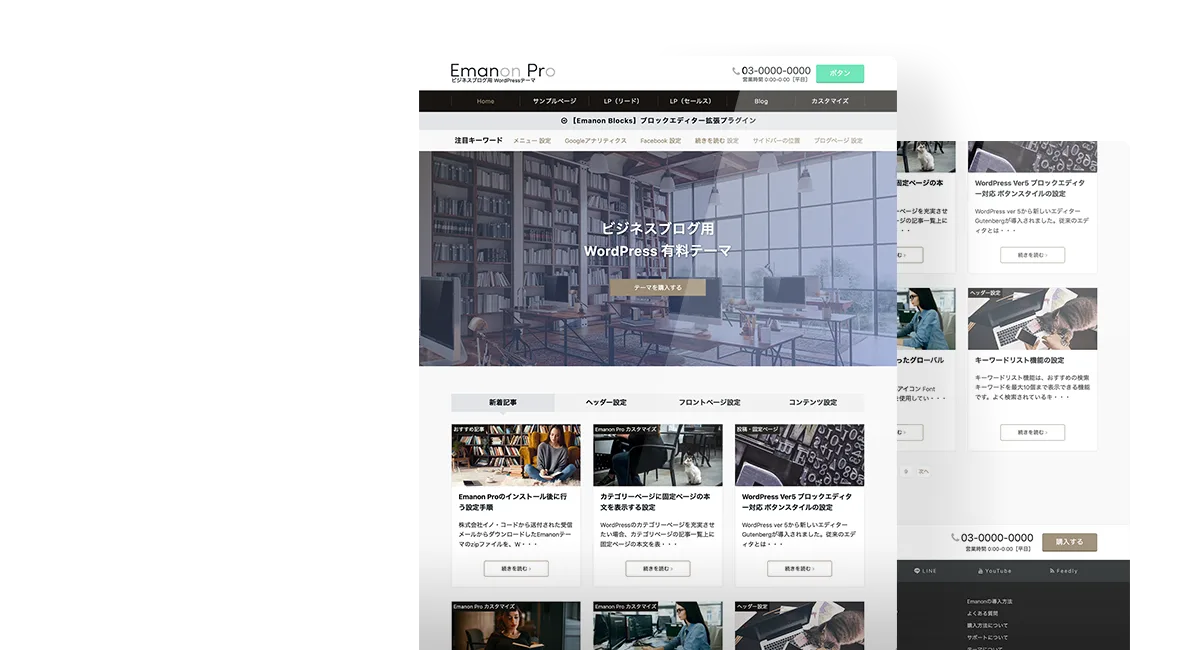Open thumbnail of woman reading book in dark room
This screenshot has width=1200, height=650.
(516, 626)
